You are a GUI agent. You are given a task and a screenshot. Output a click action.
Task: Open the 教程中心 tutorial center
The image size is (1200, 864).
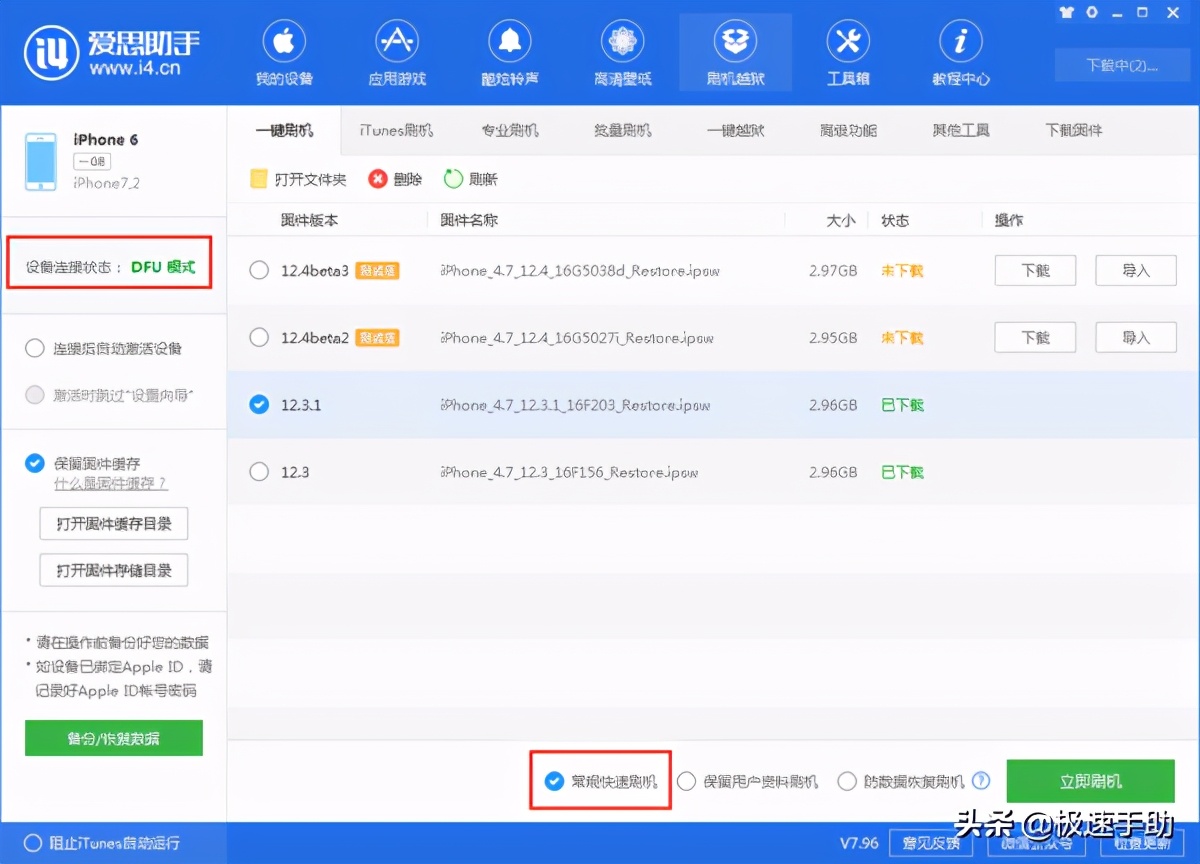(960, 52)
